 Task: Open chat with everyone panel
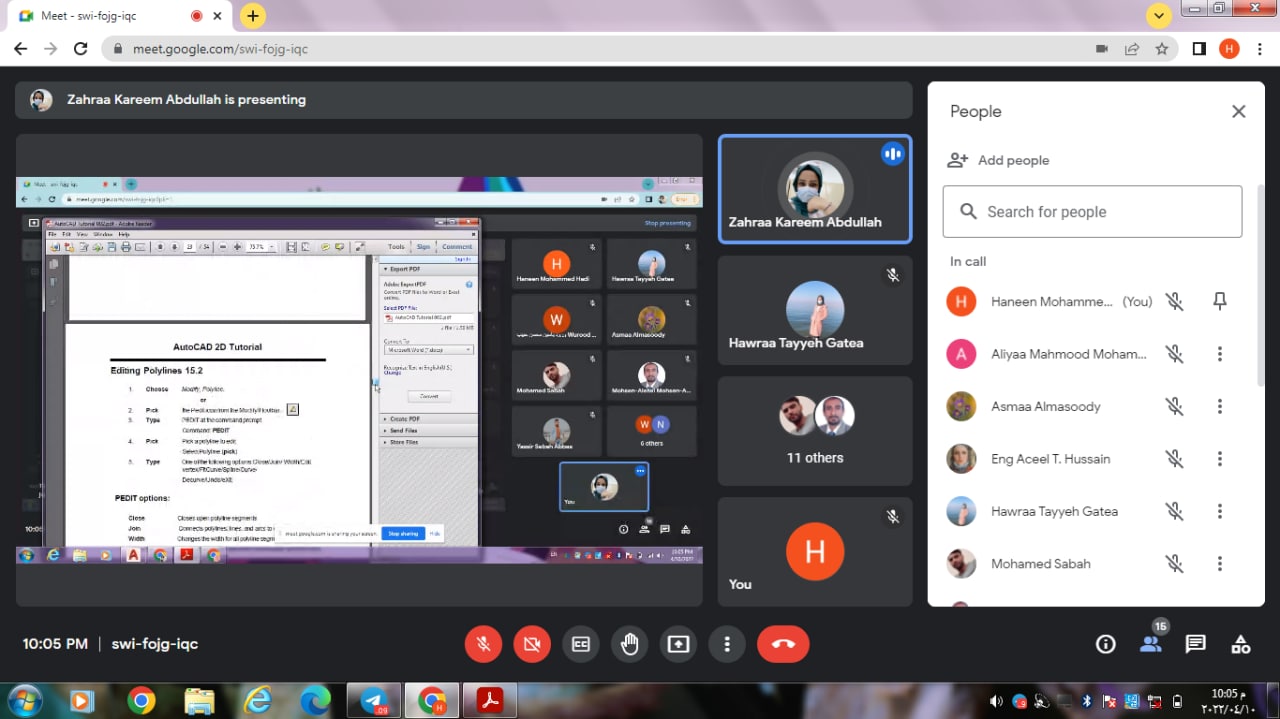coord(1195,645)
